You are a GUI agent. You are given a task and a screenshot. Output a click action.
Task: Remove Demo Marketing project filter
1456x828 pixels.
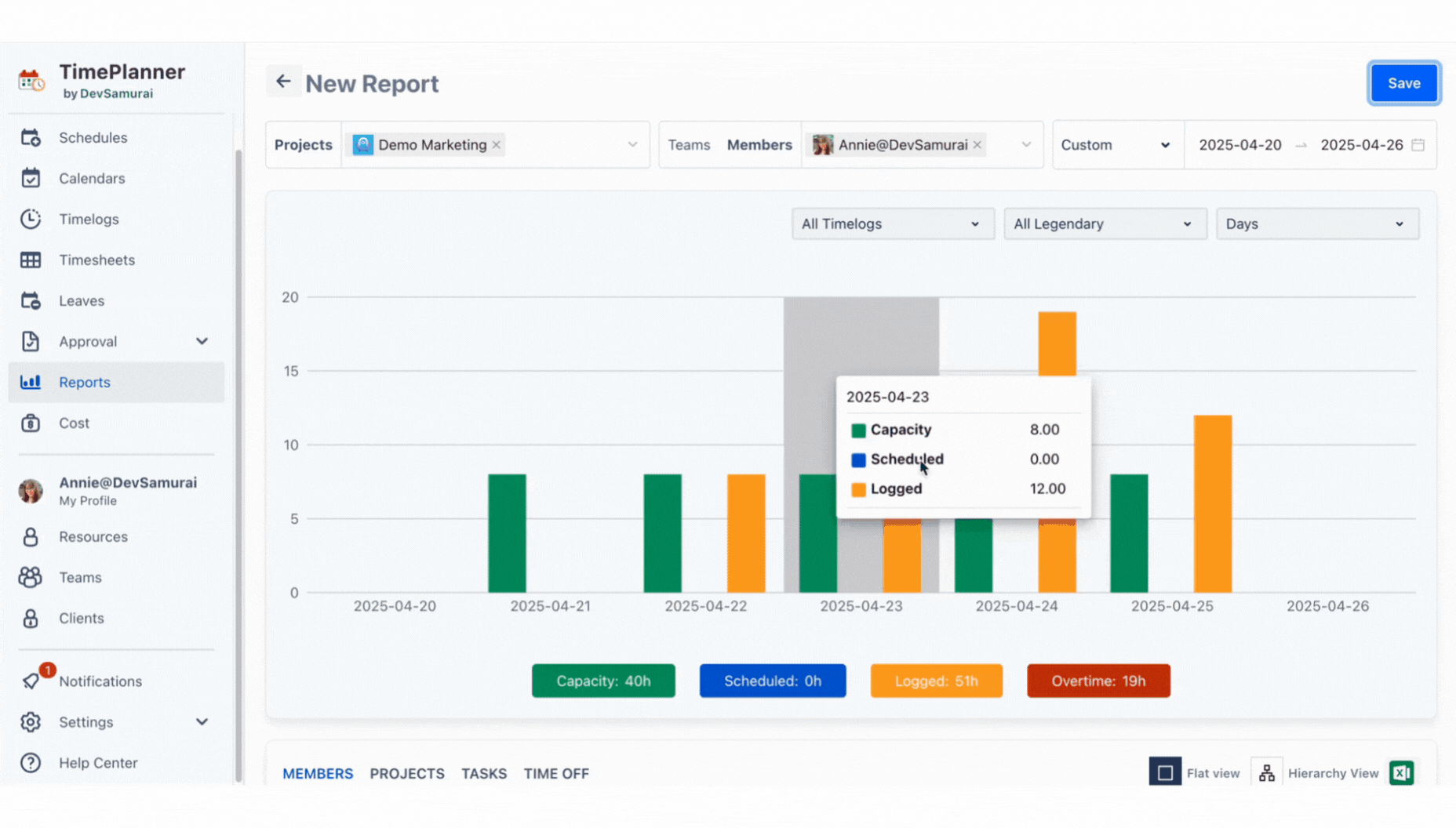(497, 145)
